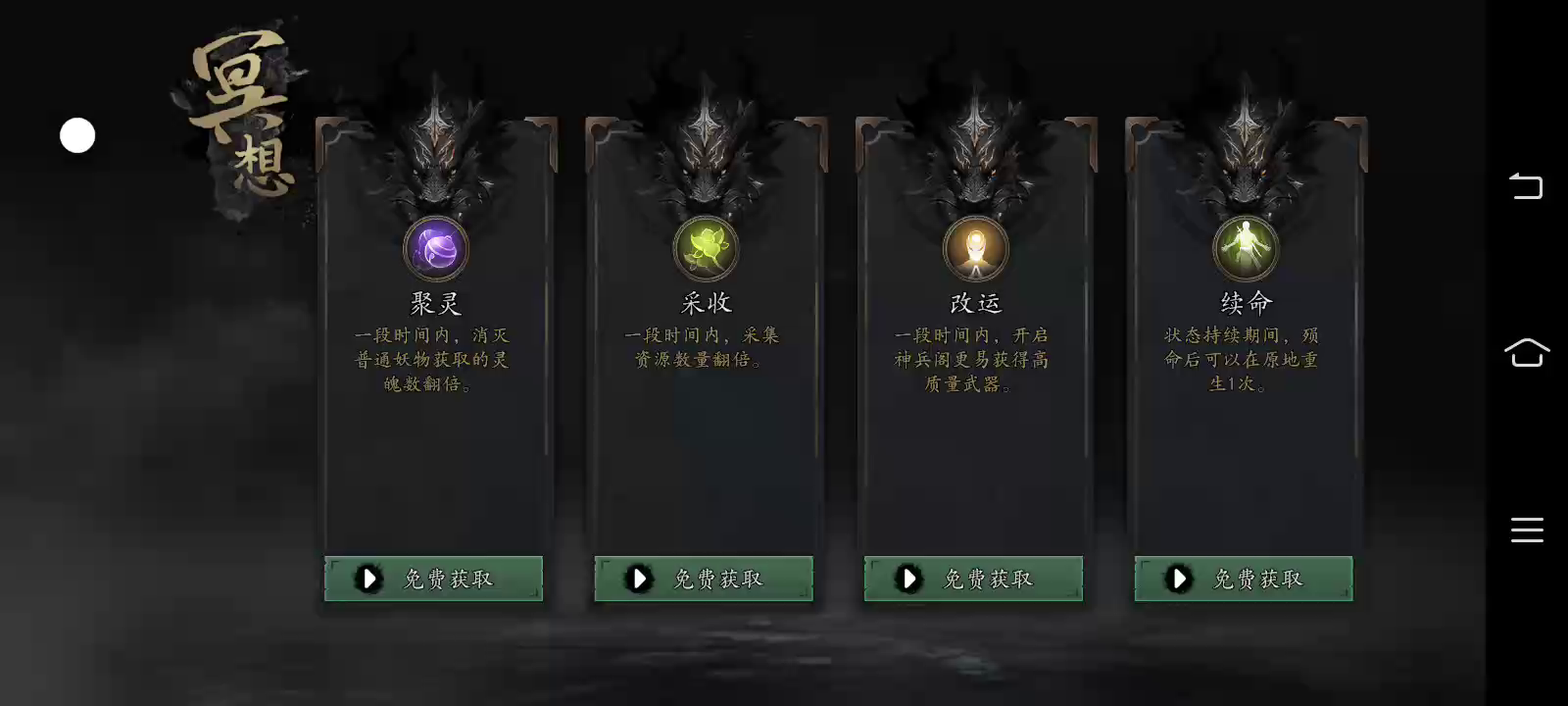
Task: Open the Android recent-apps menu icon
Action: 1527,529
